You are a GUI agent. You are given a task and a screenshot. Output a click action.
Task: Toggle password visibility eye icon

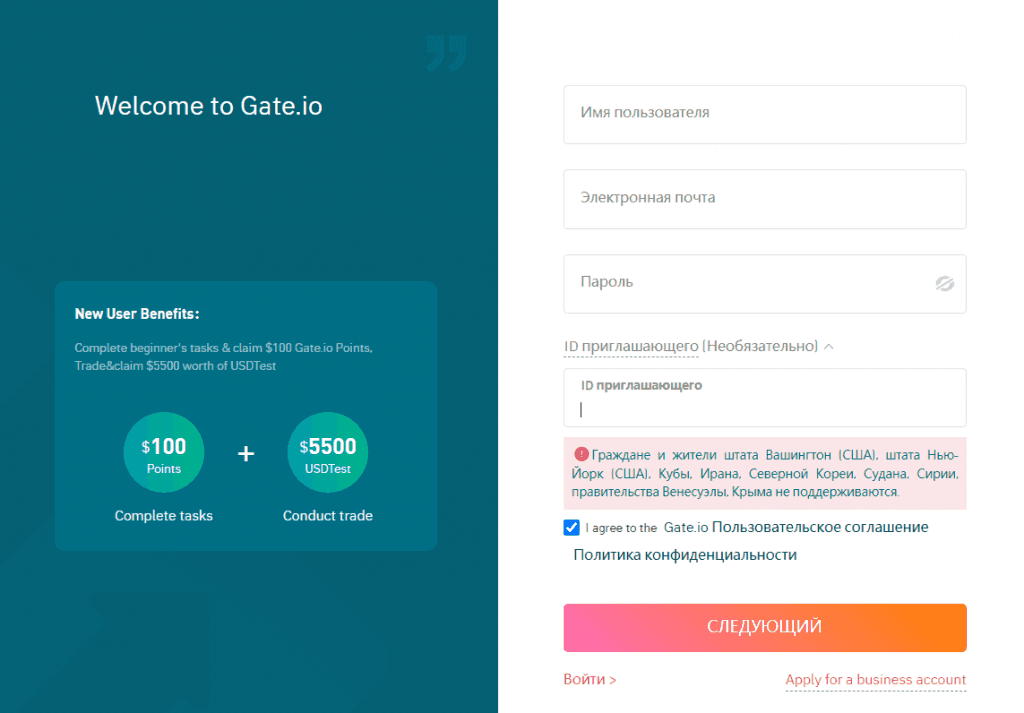(x=944, y=283)
